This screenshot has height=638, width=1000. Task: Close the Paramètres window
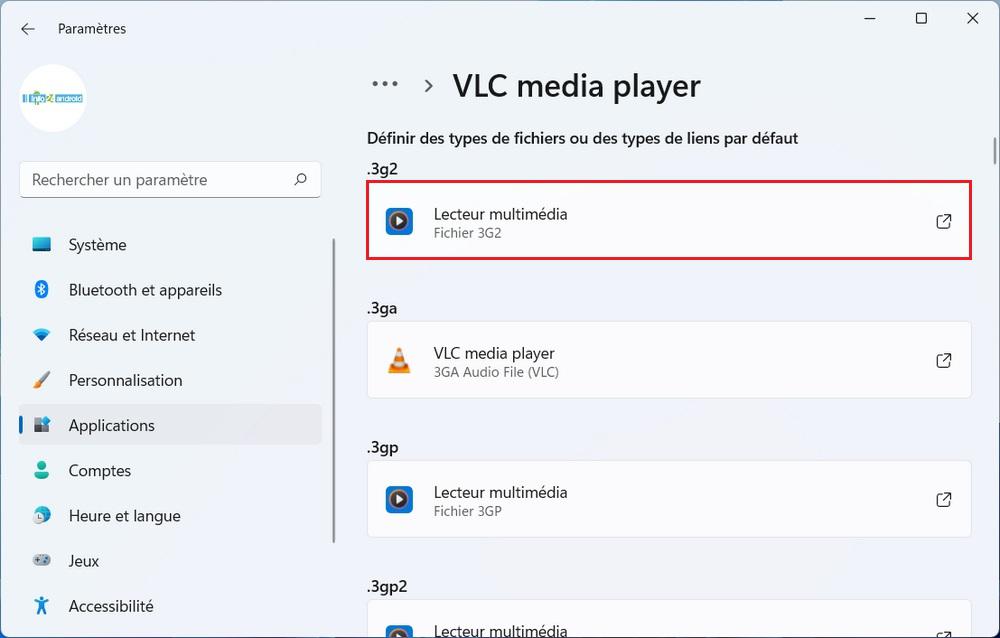click(973, 19)
